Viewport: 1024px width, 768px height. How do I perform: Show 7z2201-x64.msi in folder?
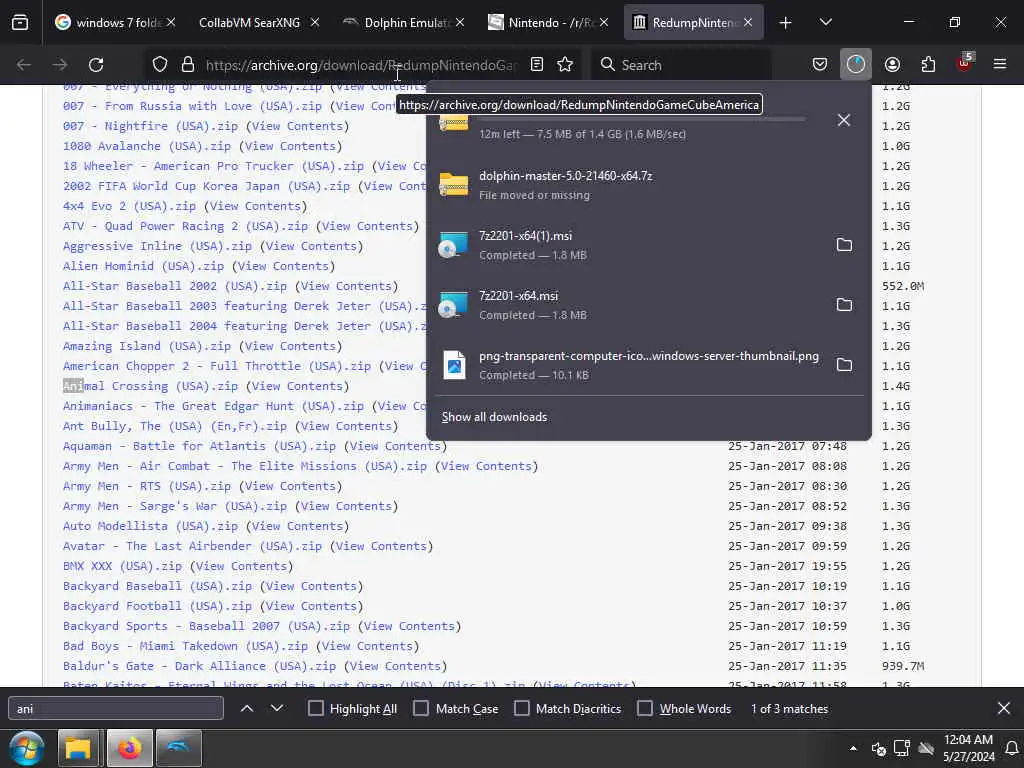[844, 305]
